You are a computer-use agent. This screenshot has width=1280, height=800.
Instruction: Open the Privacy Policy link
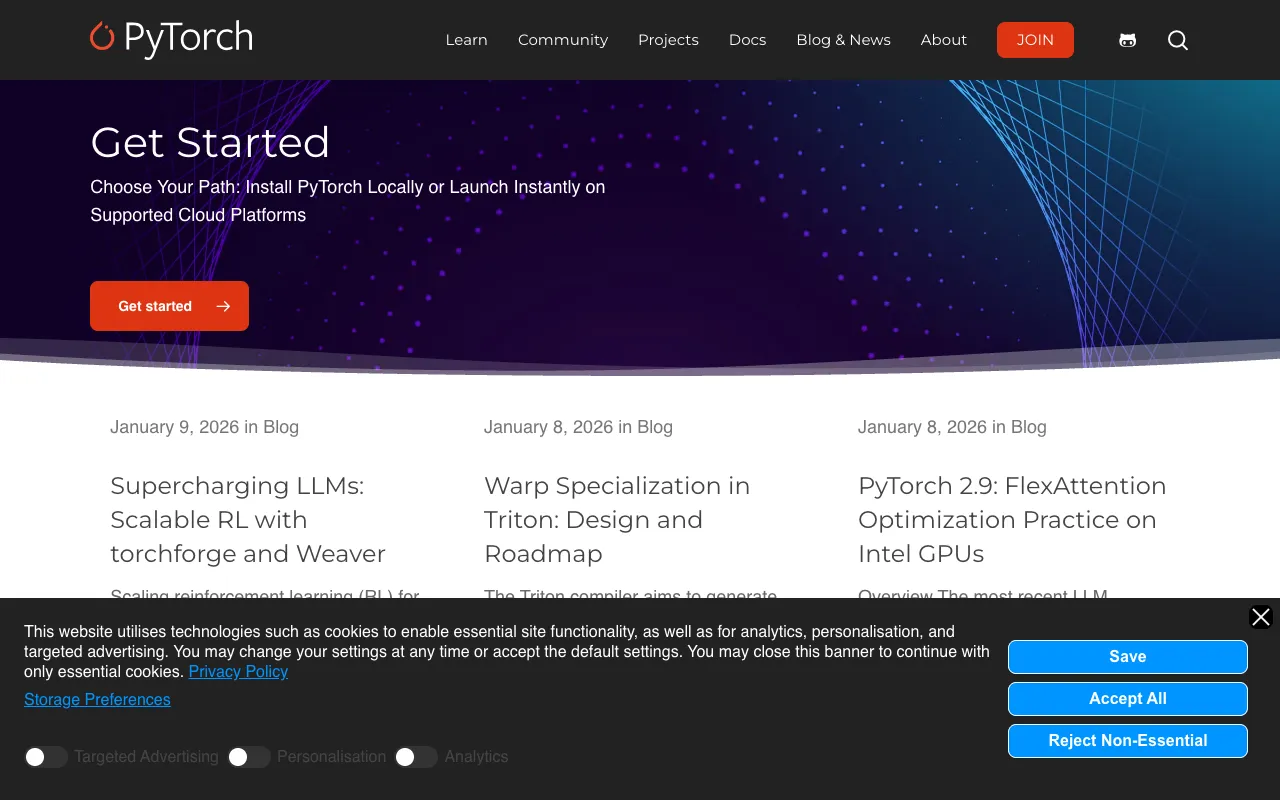[238, 671]
